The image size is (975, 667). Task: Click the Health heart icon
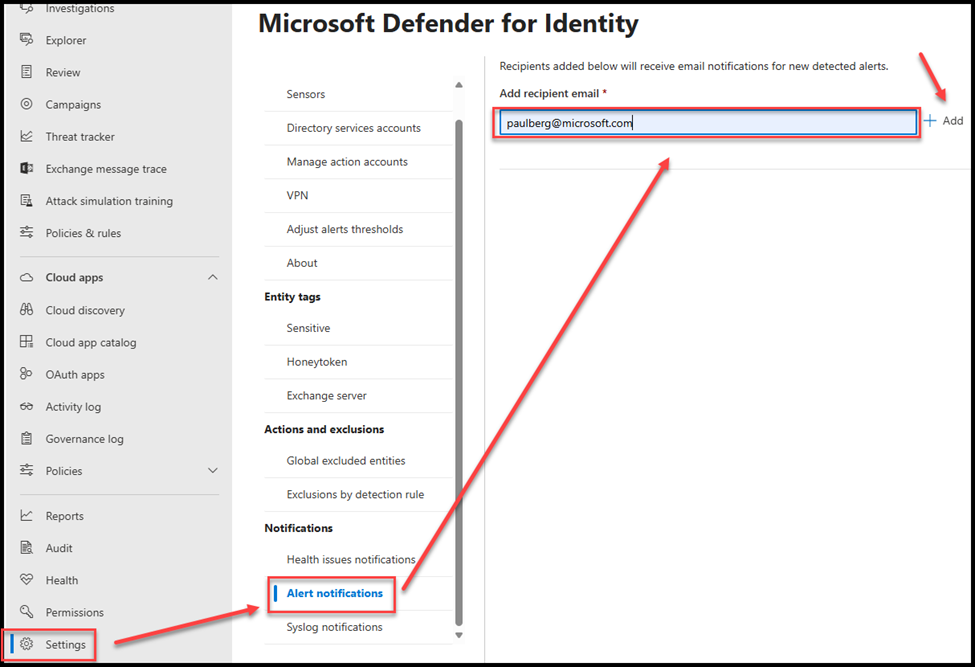26,580
